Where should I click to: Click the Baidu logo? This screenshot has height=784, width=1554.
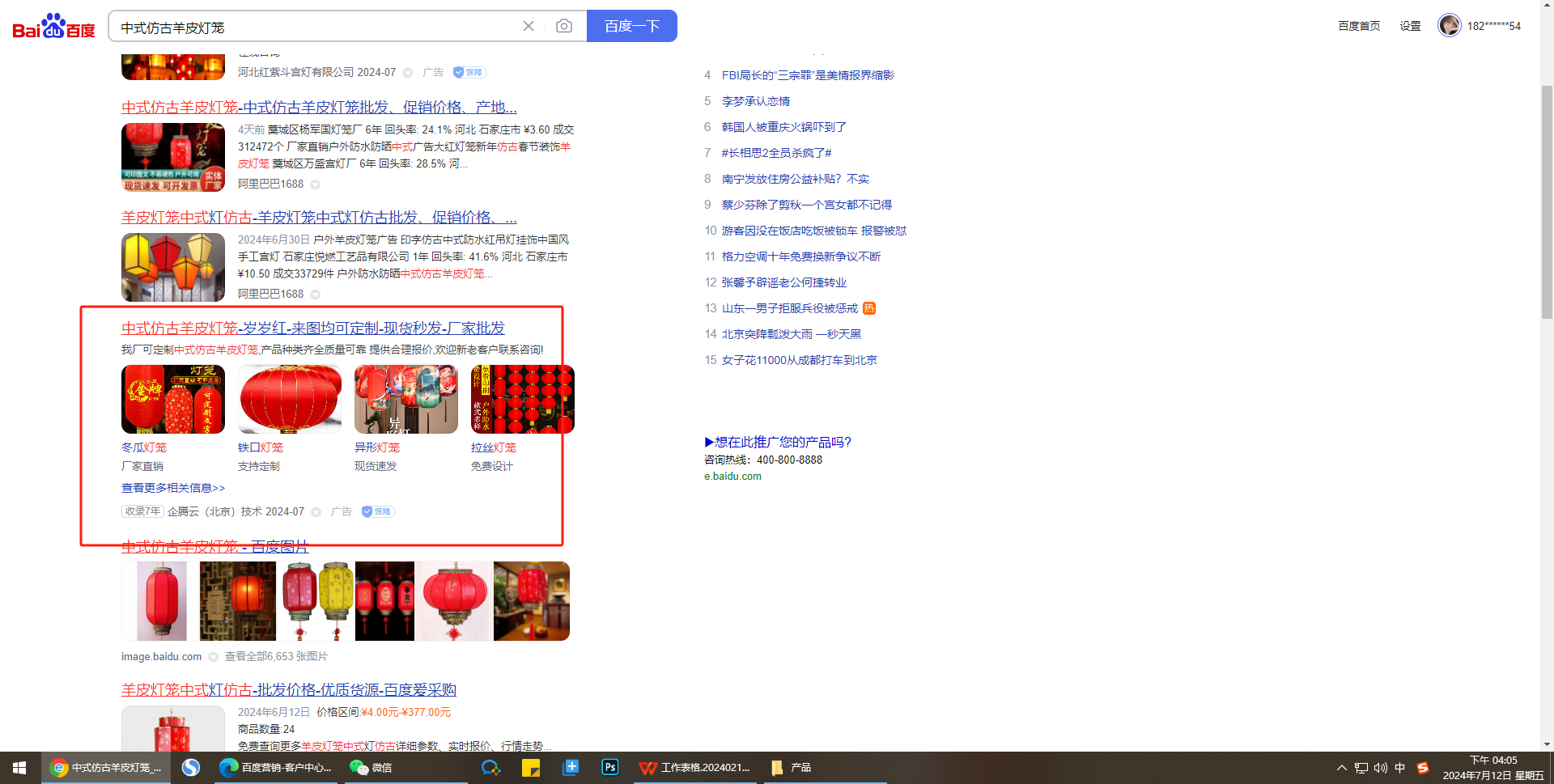(x=53, y=27)
